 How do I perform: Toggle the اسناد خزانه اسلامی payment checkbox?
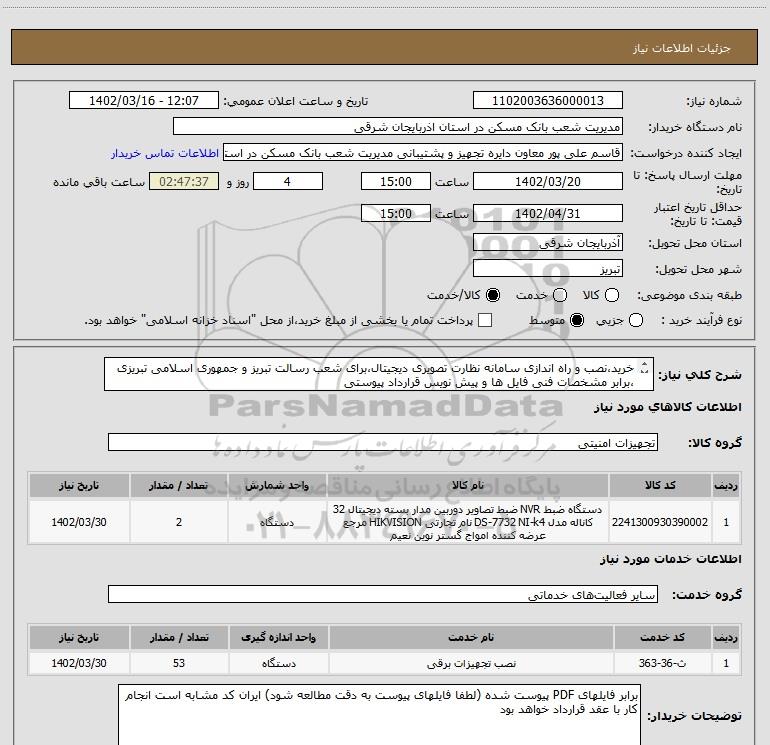click(x=485, y=321)
